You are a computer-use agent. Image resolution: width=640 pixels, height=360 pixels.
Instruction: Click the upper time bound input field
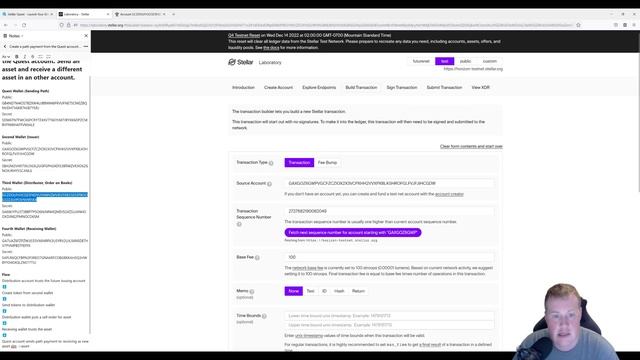click(389, 325)
